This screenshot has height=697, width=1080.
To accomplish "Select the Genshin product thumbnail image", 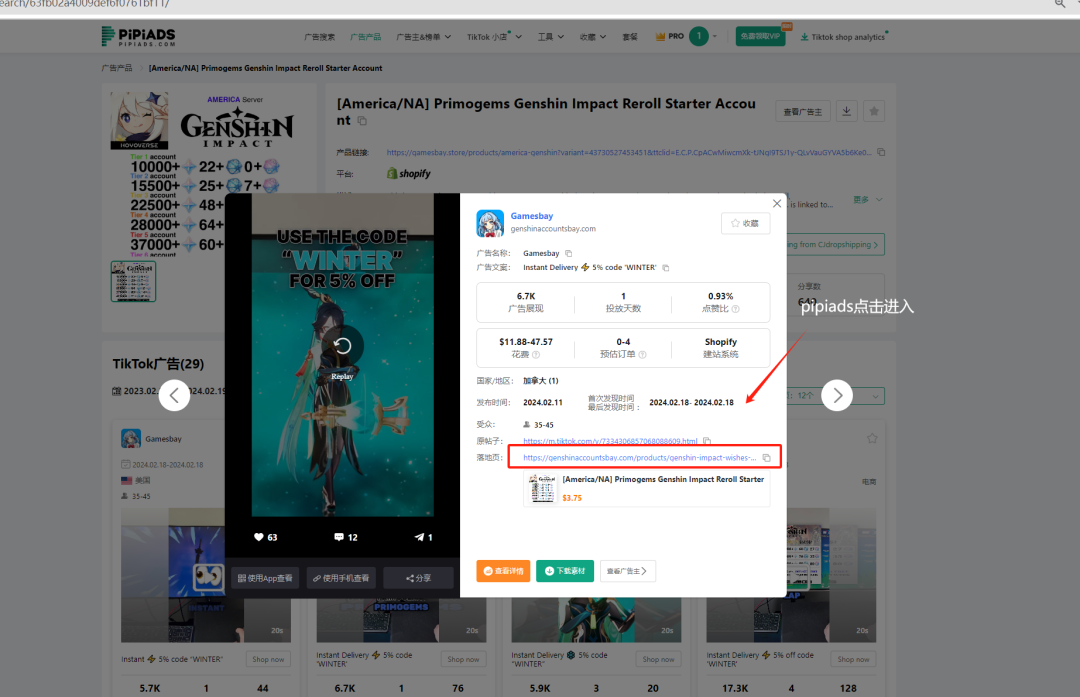I will pos(133,281).
